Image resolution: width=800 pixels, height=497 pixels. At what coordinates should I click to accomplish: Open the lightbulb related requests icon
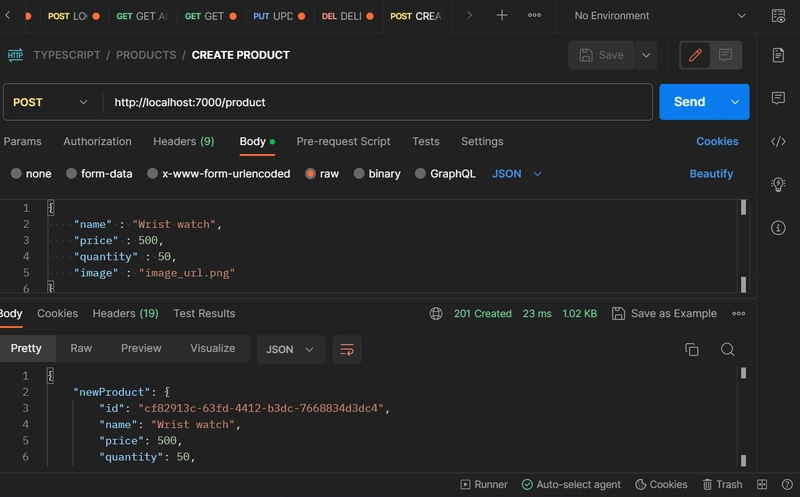[778, 184]
